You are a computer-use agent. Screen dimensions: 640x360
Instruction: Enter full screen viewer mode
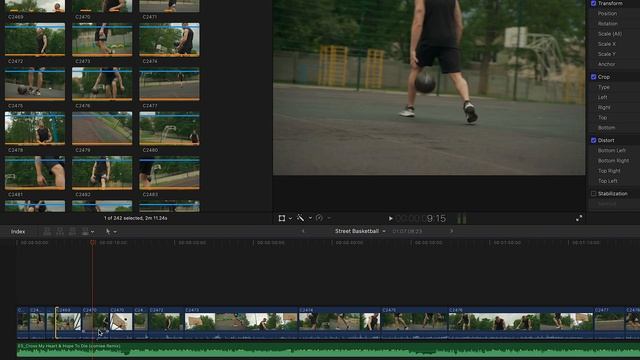[x=579, y=219]
